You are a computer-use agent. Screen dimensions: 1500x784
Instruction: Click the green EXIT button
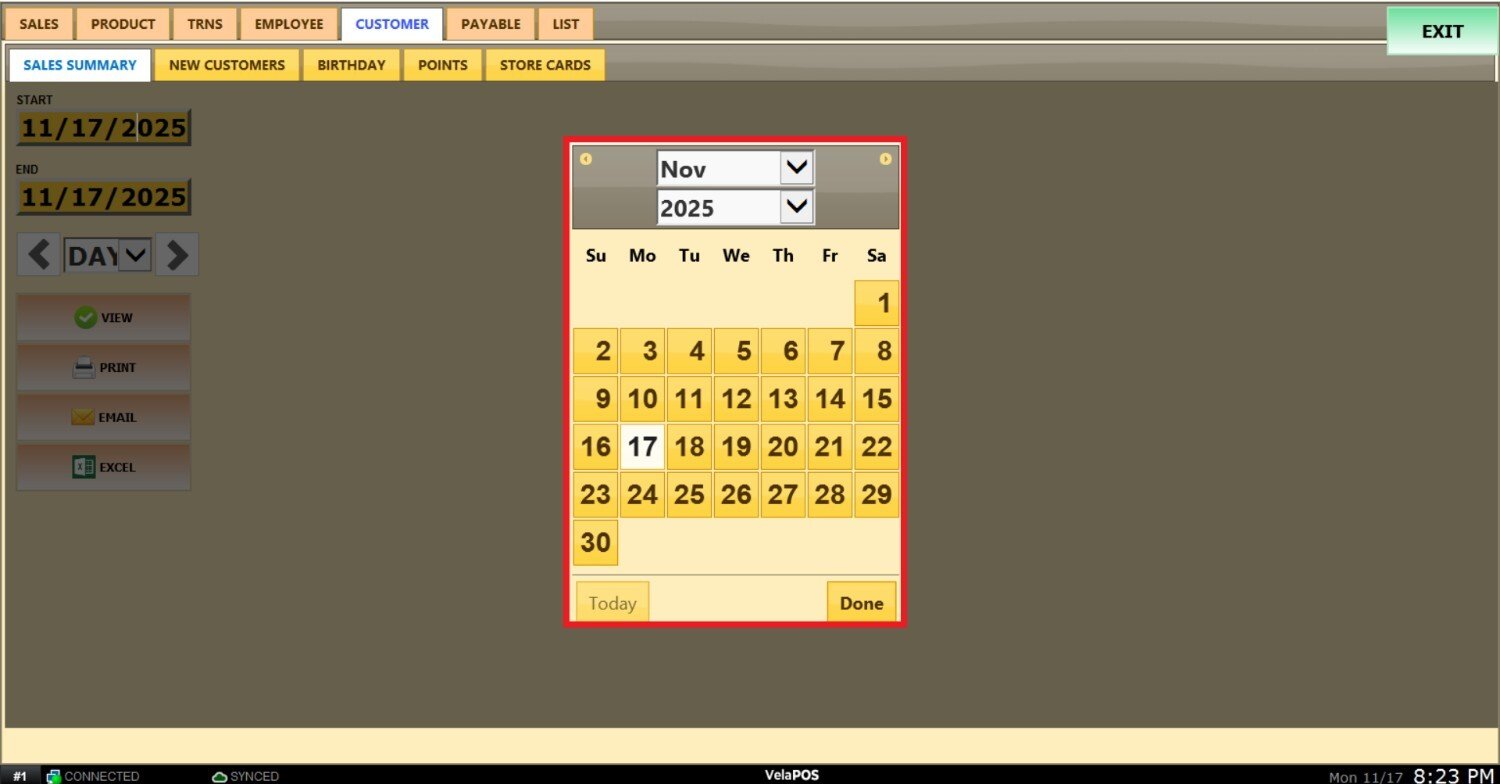tap(1442, 31)
